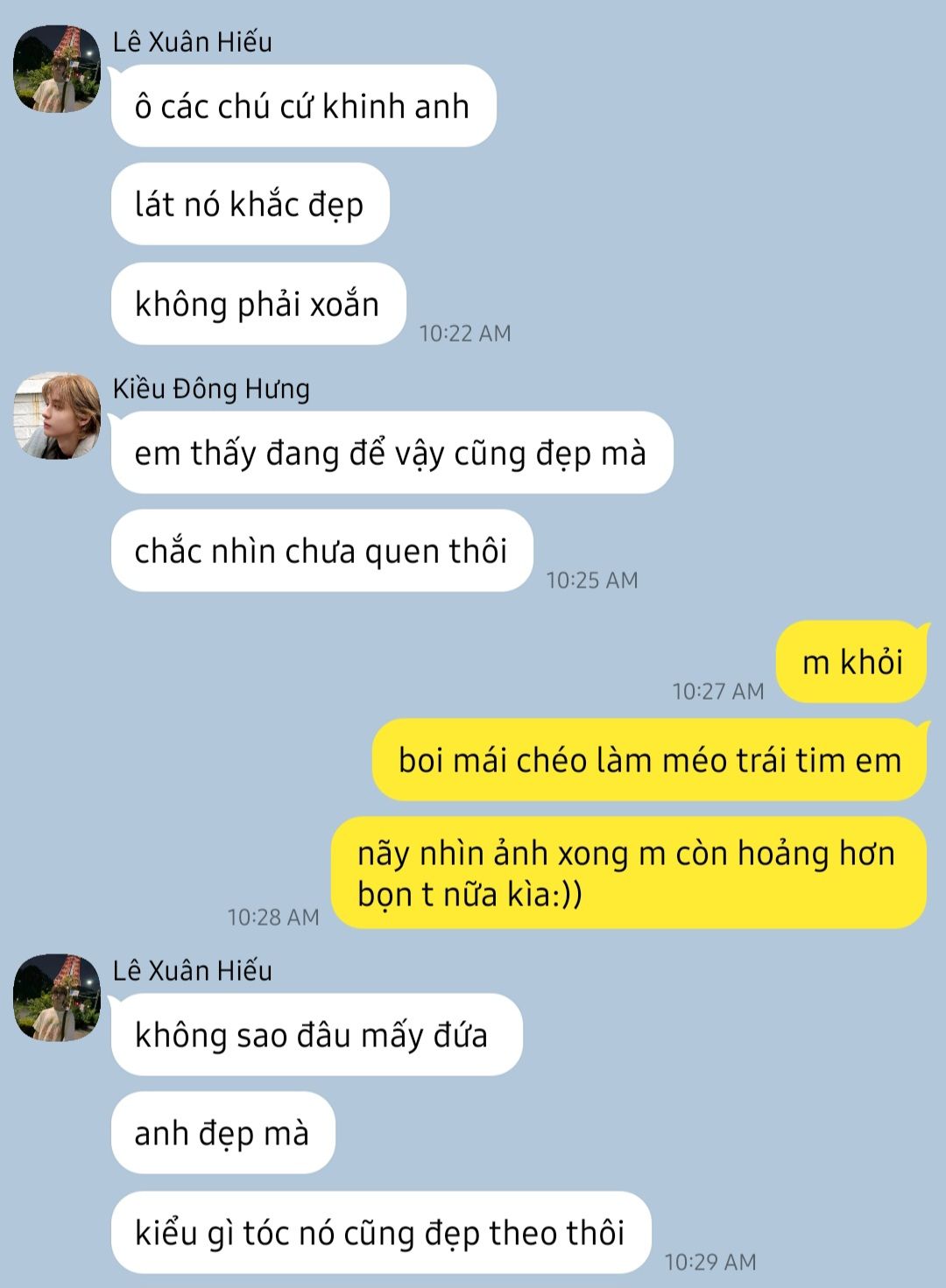
Task: Tap message 'chắc nhìn chưa quen thôi'
Action: click(x=321, y=551)
